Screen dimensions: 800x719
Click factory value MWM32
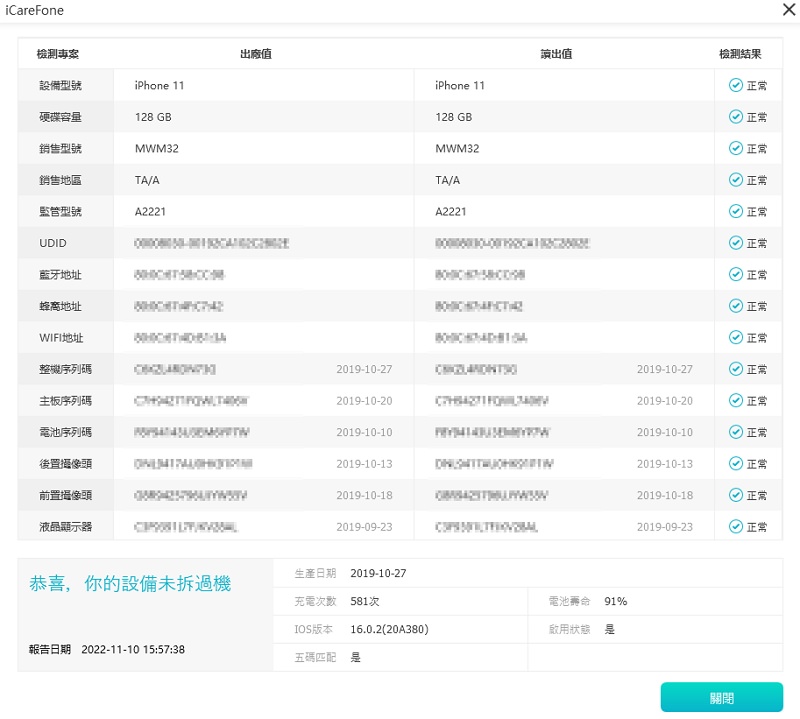point(157,148)
